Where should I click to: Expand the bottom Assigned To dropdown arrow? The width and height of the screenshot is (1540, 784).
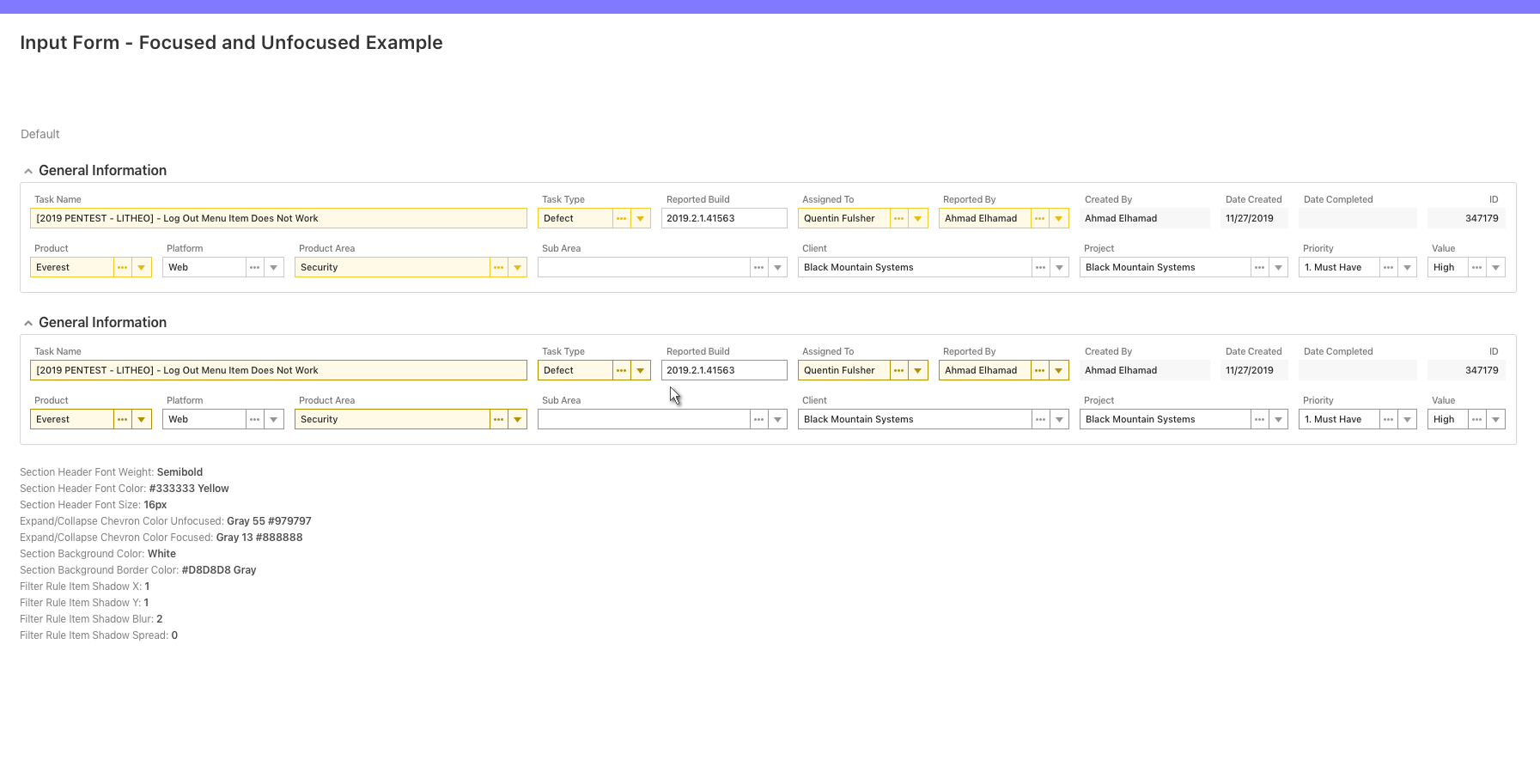click(x=918, y=370)
